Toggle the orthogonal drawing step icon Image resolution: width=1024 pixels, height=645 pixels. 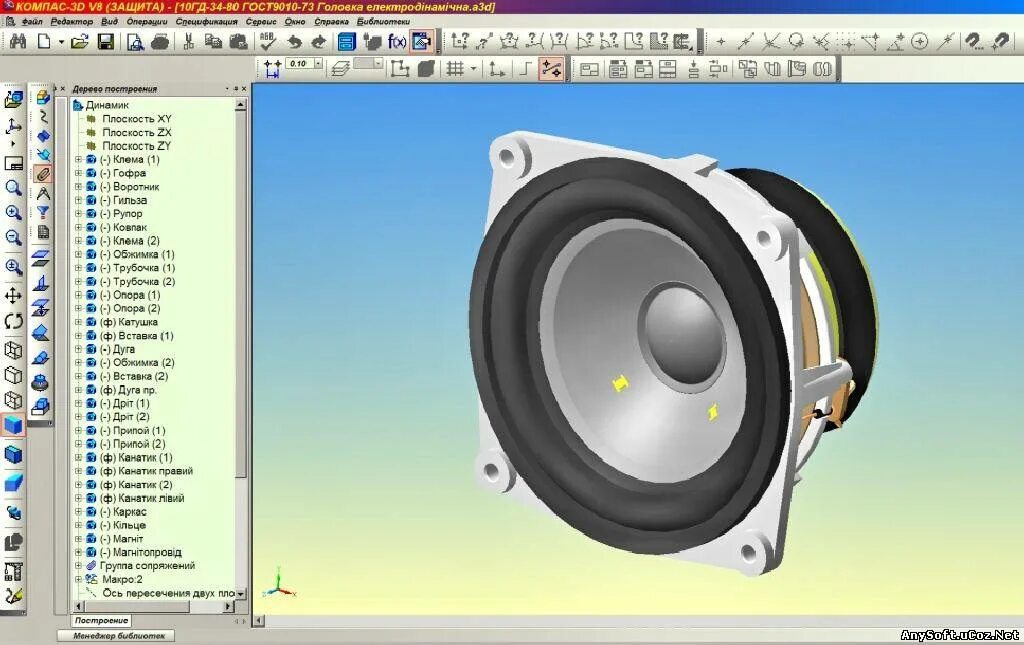point(525,69)
